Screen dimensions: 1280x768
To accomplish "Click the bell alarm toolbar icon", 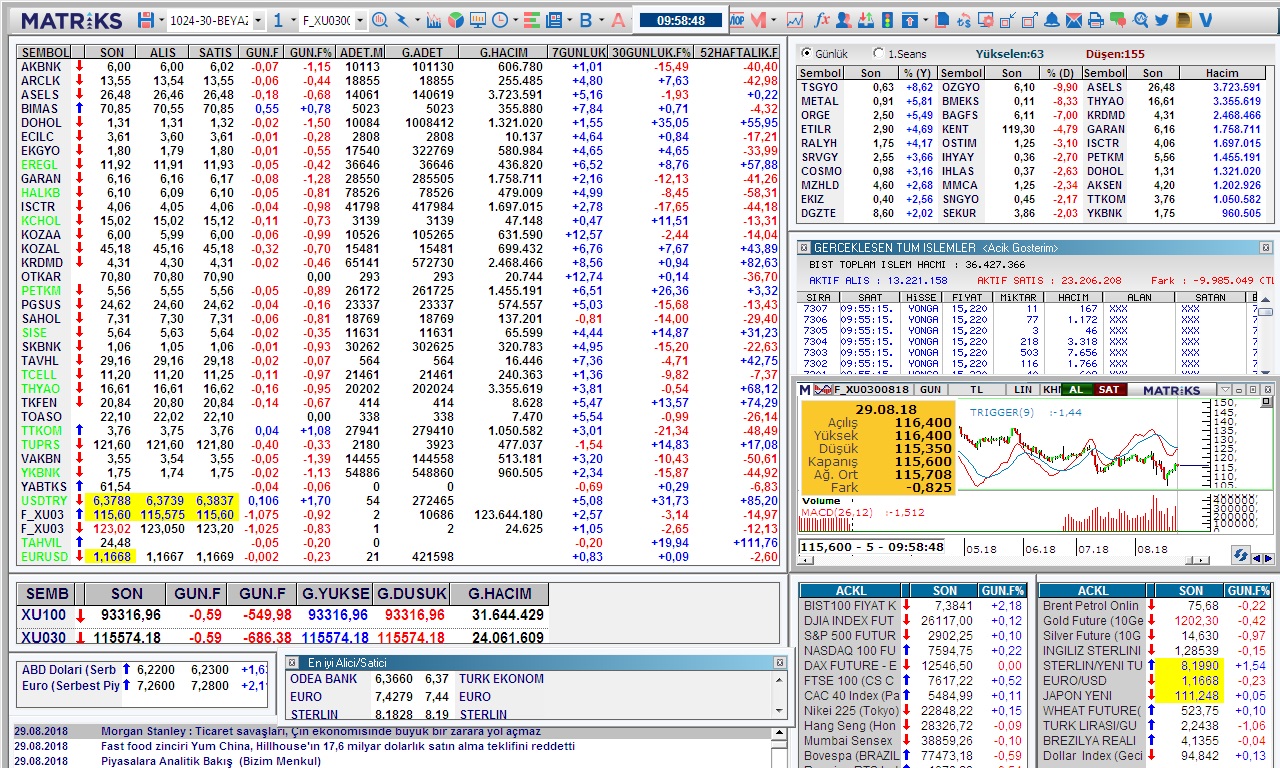I will point(1052,20).
